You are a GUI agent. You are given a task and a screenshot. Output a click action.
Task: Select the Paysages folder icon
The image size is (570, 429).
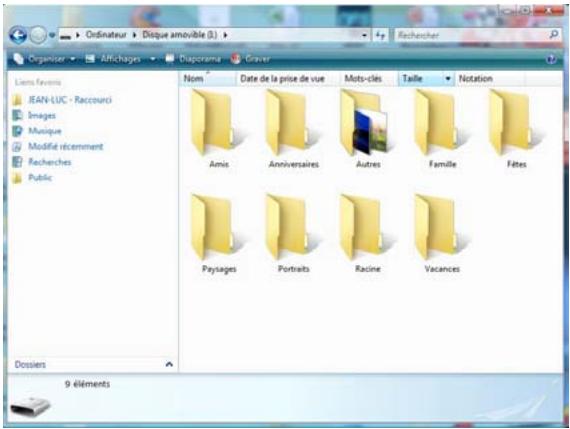pyautogui.click(x=214, y=227)
